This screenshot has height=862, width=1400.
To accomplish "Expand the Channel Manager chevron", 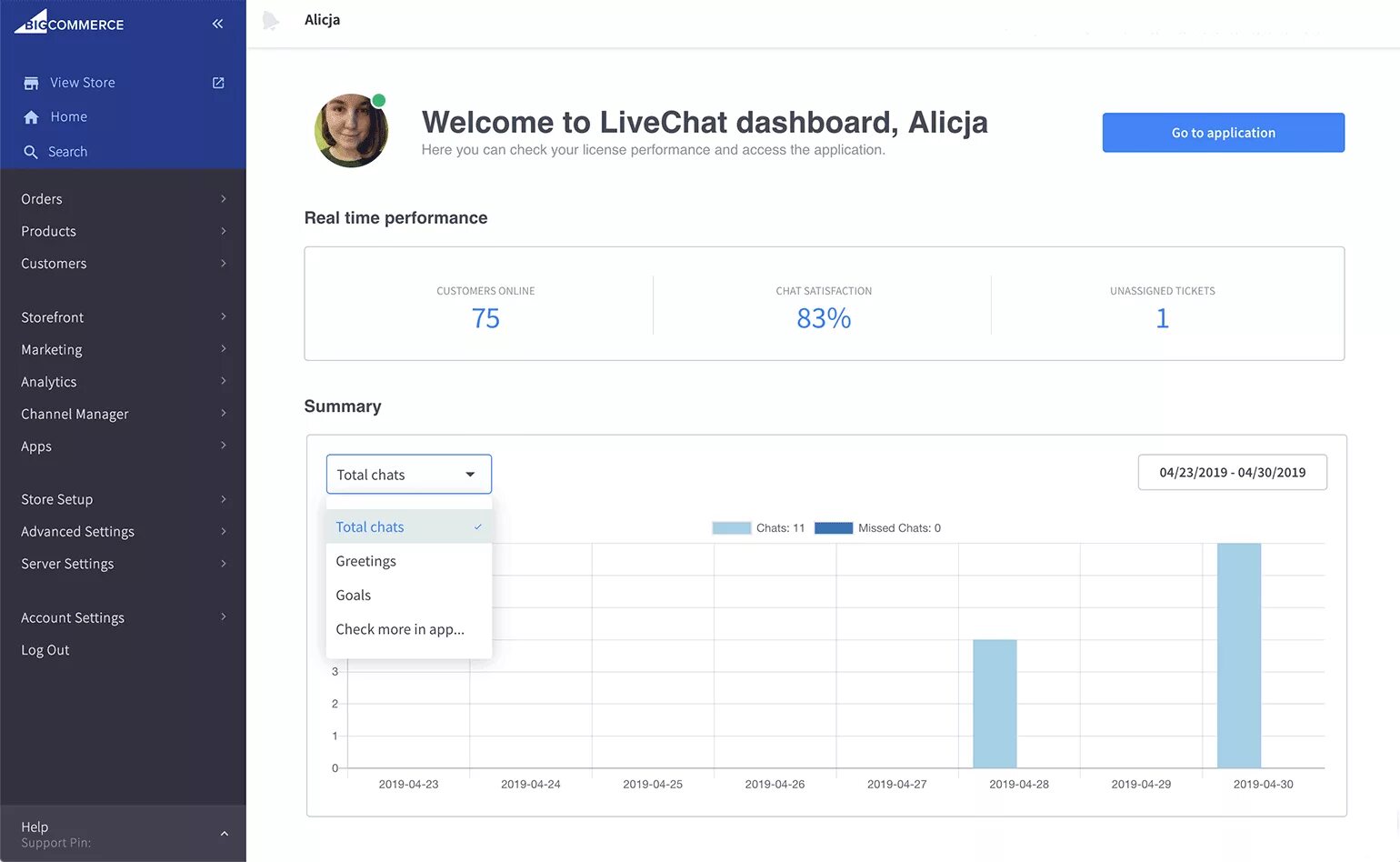I will coord(224,414).
